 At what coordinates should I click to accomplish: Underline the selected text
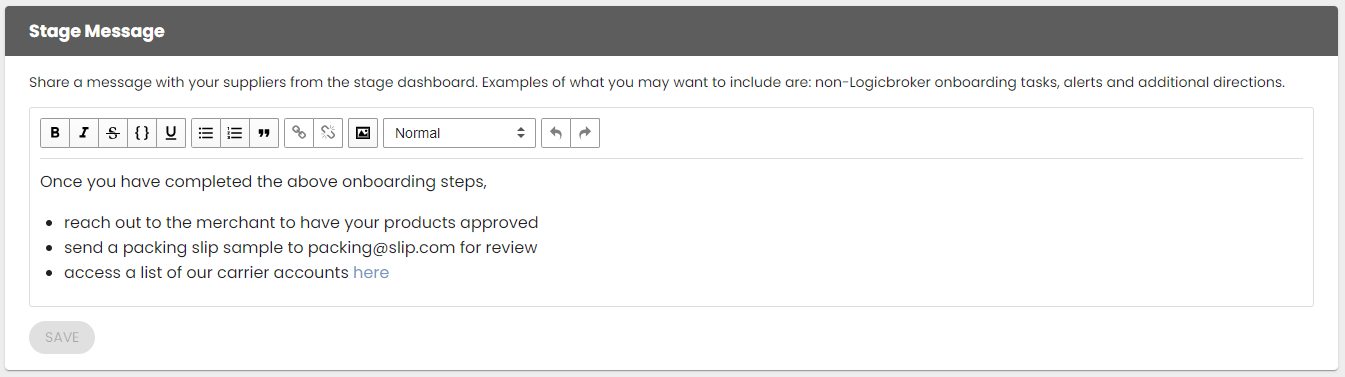point(171,133)
